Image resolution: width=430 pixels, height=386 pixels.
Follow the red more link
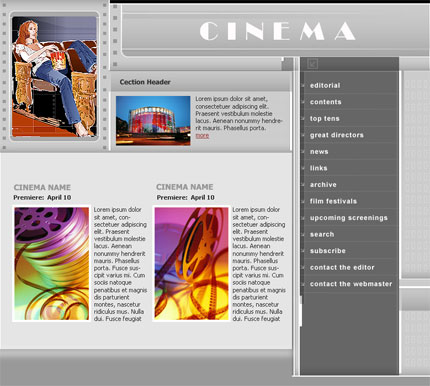(x=202, y=135)
